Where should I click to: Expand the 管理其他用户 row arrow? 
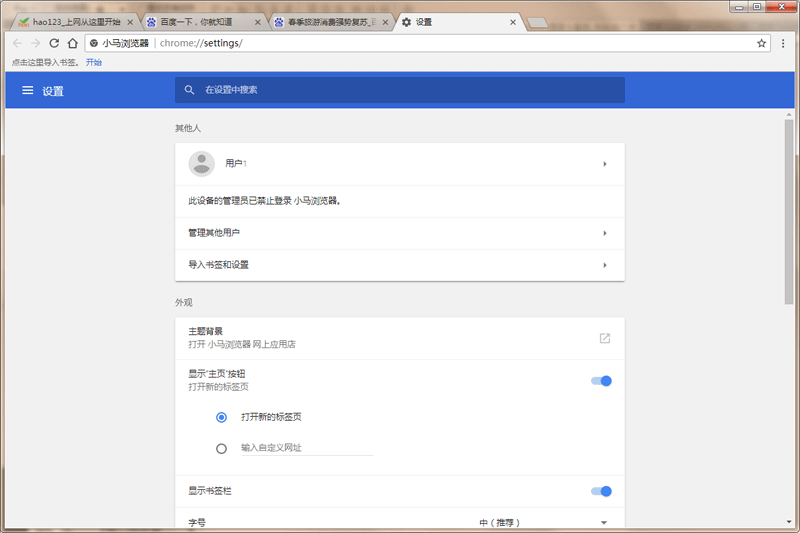point(605,233)
